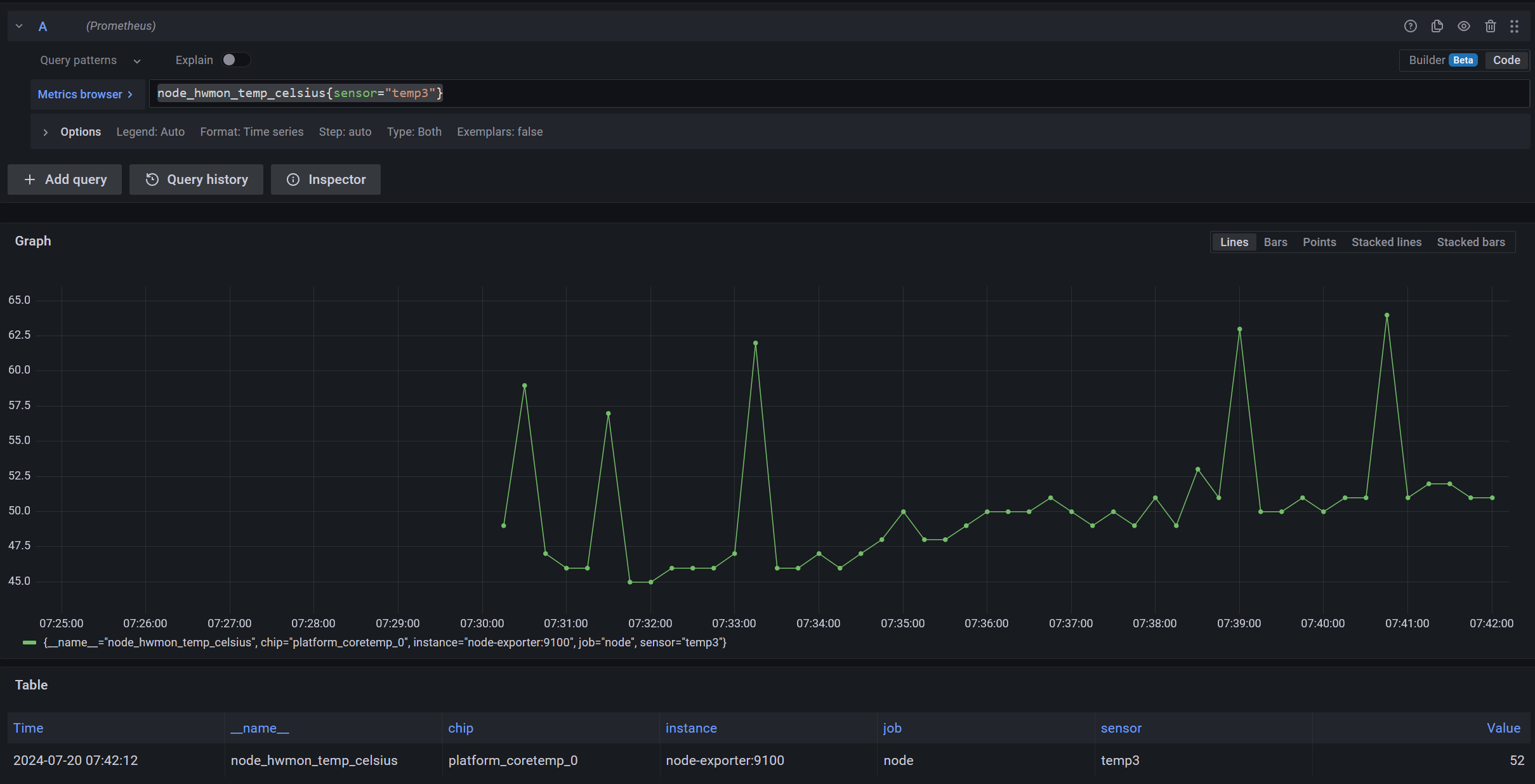Open the query help icon

1410,26
